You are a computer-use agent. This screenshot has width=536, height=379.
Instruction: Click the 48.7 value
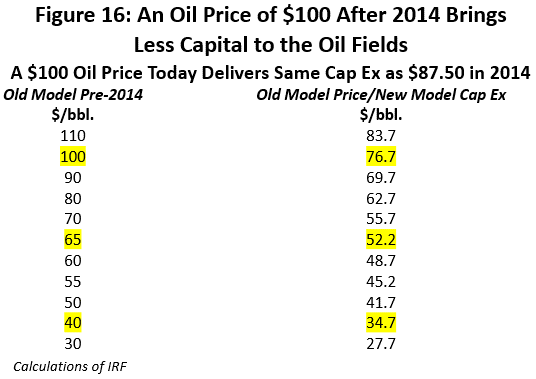[381, 261]
